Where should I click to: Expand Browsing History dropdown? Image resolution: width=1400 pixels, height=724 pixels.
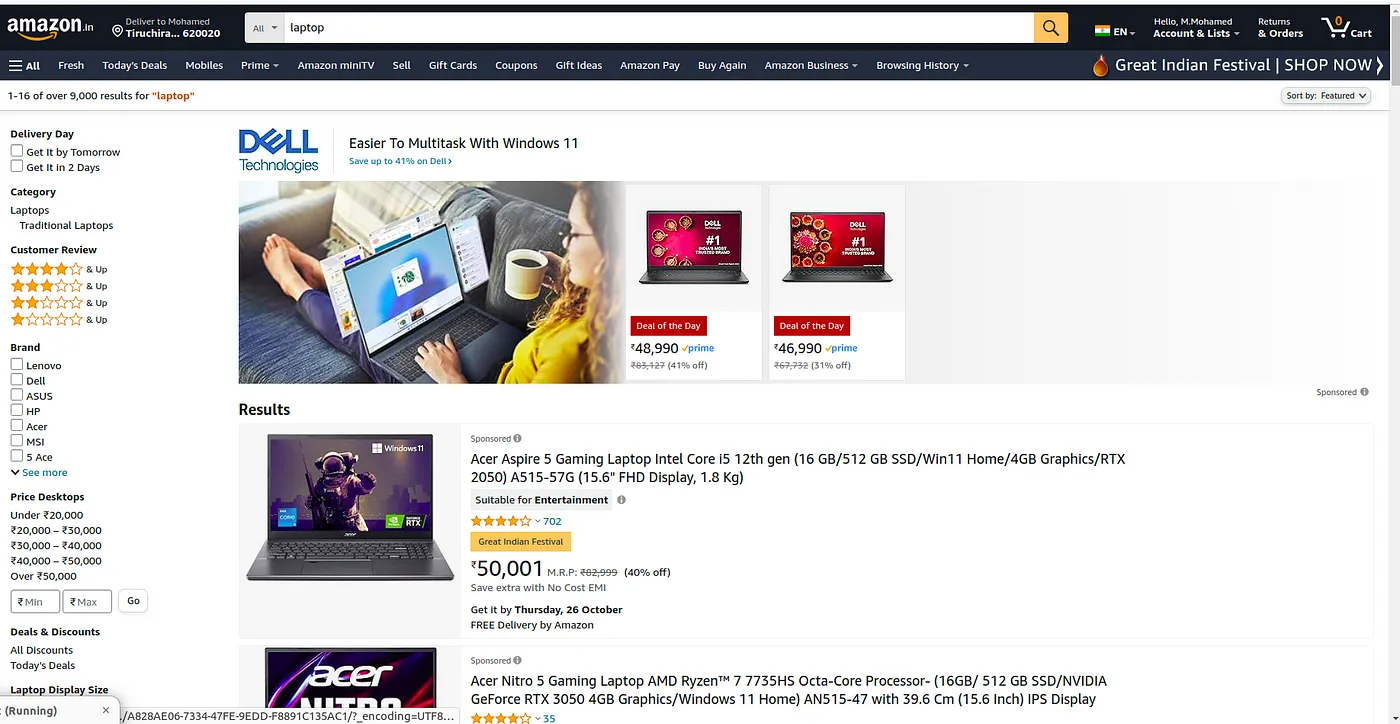pos(923,65)
